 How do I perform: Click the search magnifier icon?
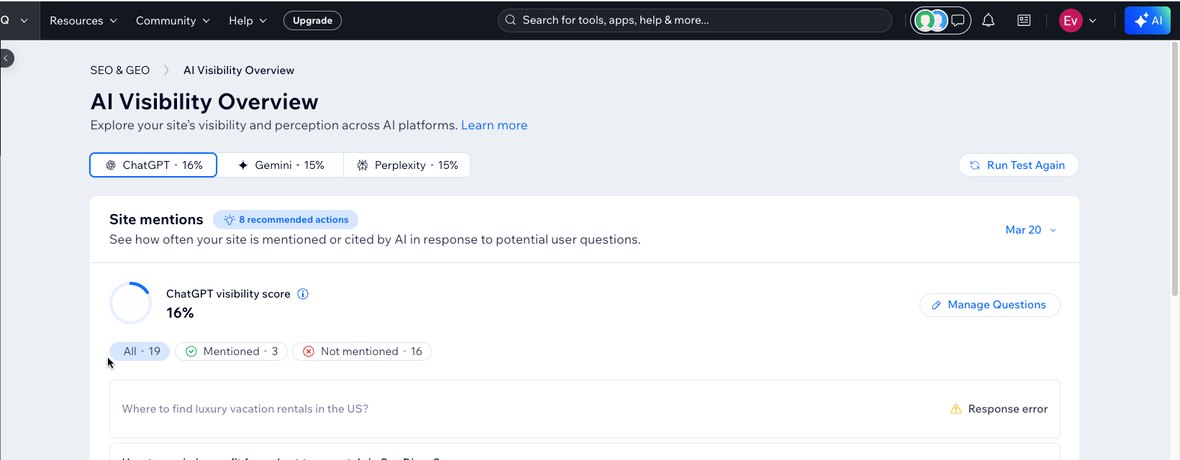(x=510, y=20)
